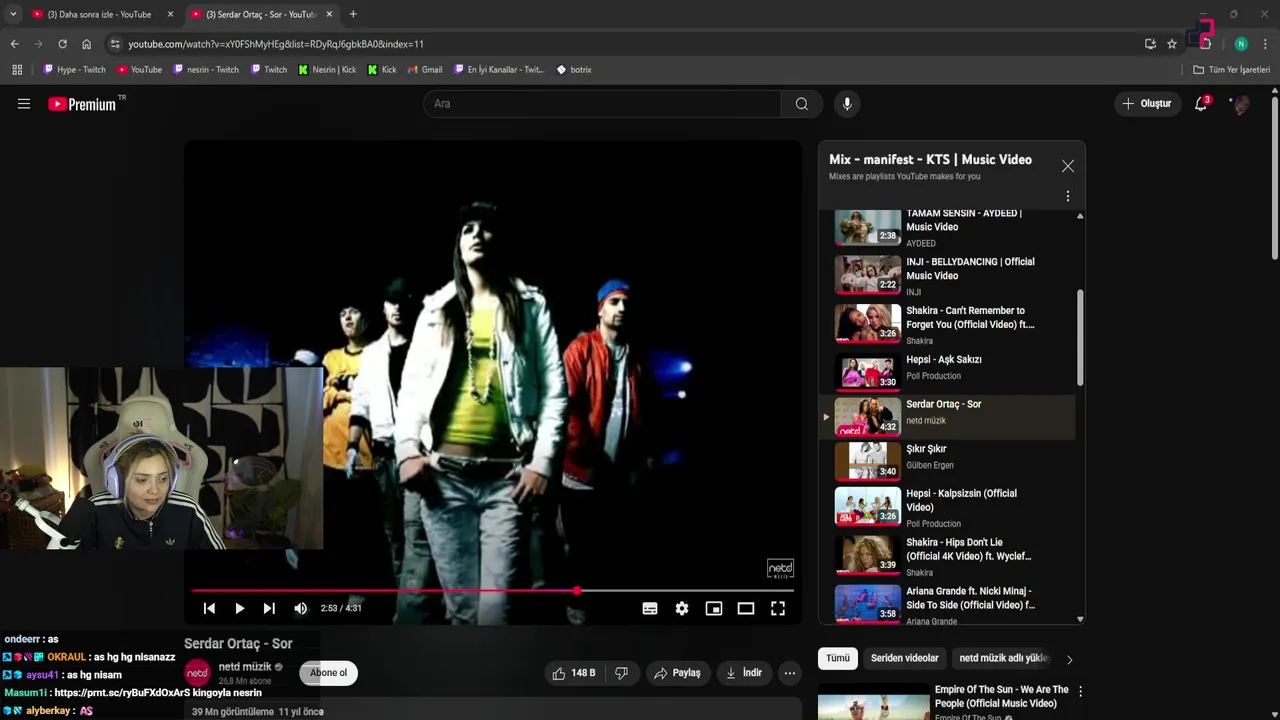1280x720 pixels.
Task: Mute the video volume speaker icon
Action: (x=301, y=608)
